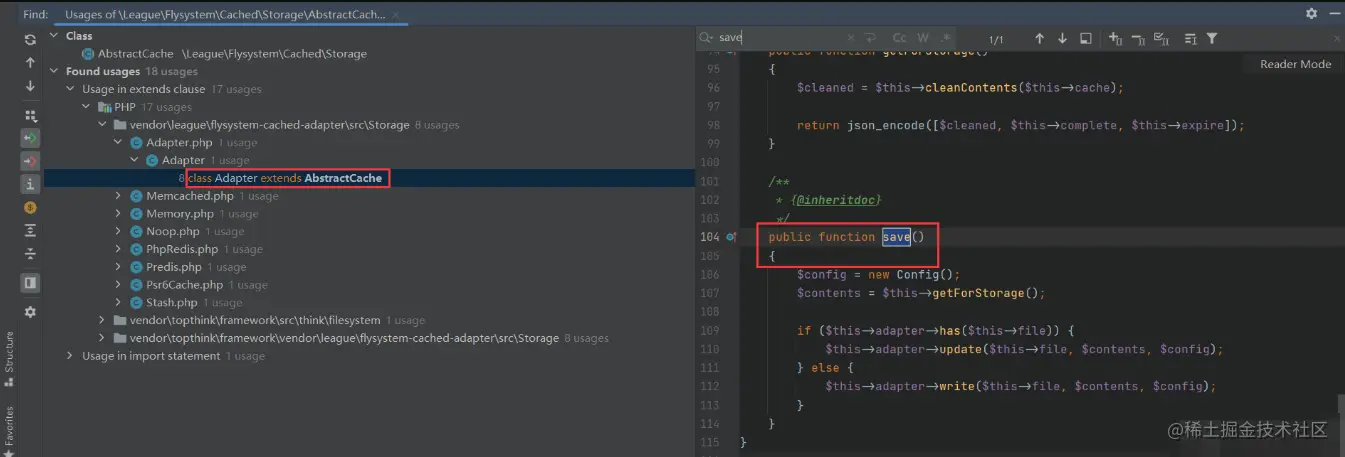
Task: Collapse the Adapter.php node
Action: (119, 143)
